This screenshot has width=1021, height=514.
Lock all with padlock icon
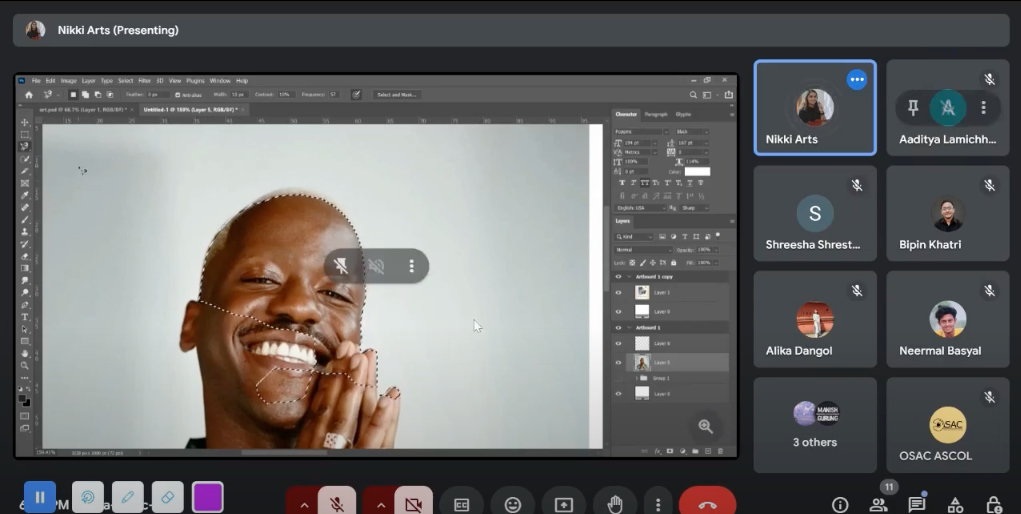point(673,263)
